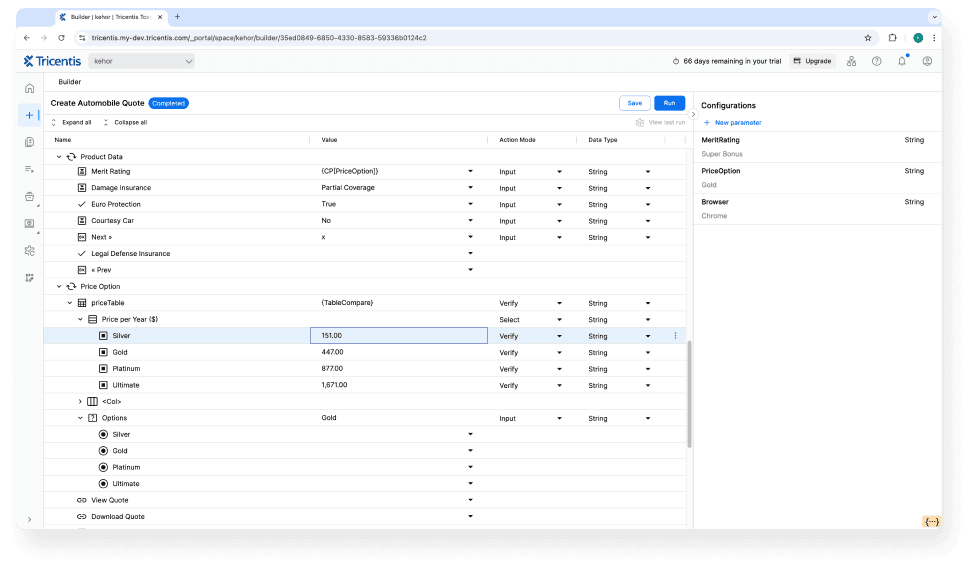Select the Ultimate radio option under Options
The width and height of the screenshot is (974, 570).
(103, 484)
